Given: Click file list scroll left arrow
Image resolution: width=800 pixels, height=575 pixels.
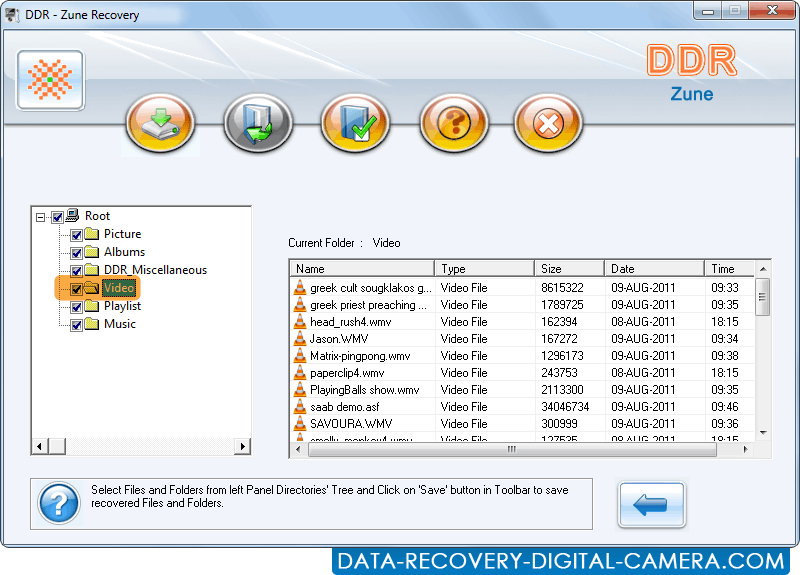Looking at the screenshot, I should click(x=298, y=449).
